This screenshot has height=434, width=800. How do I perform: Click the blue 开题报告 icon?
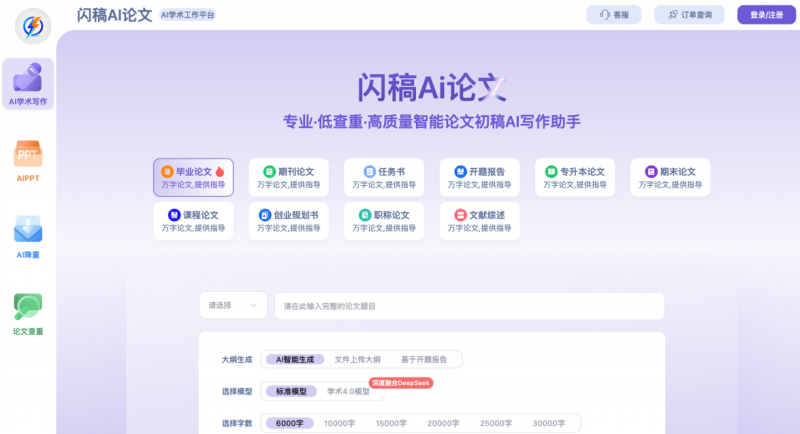(460, 171)
